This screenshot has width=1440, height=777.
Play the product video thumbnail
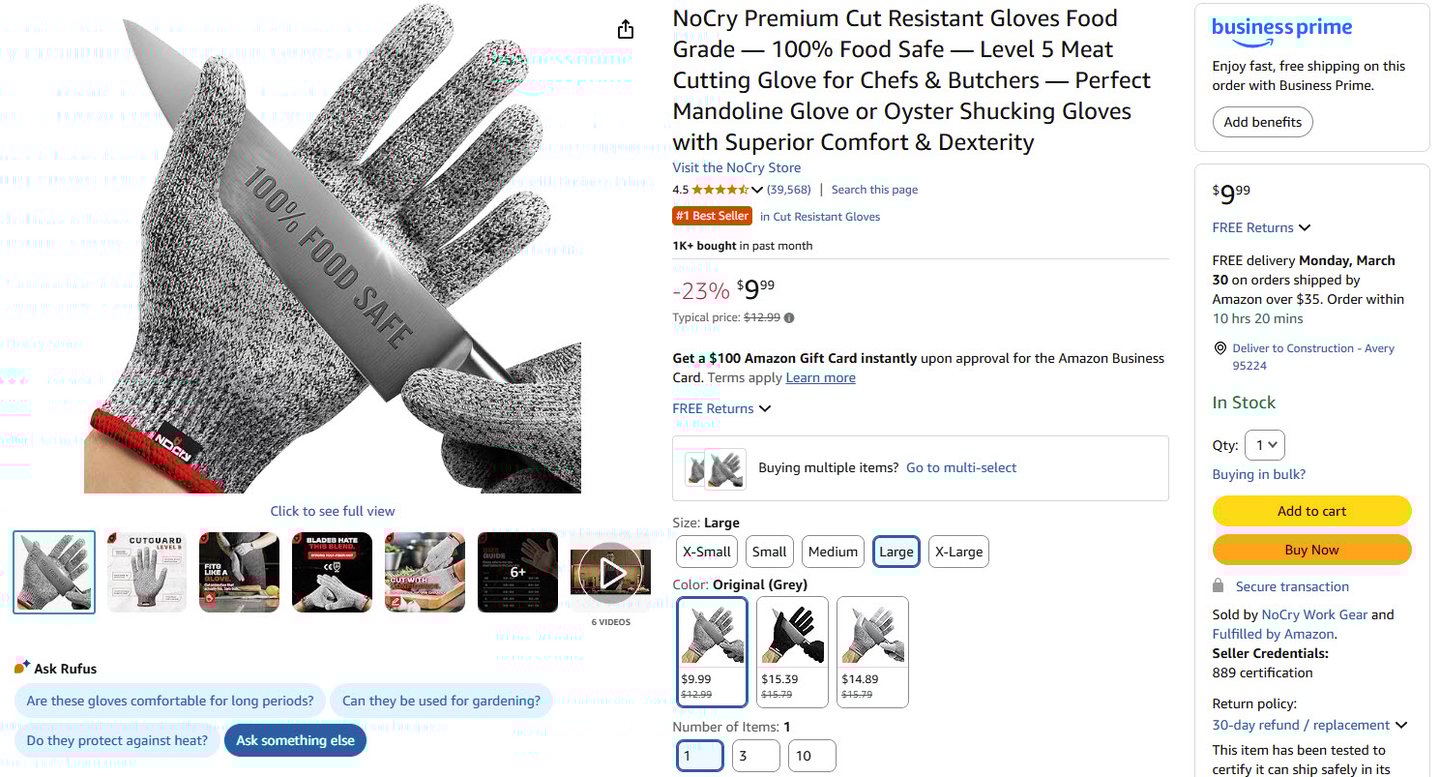click(611, 573)
